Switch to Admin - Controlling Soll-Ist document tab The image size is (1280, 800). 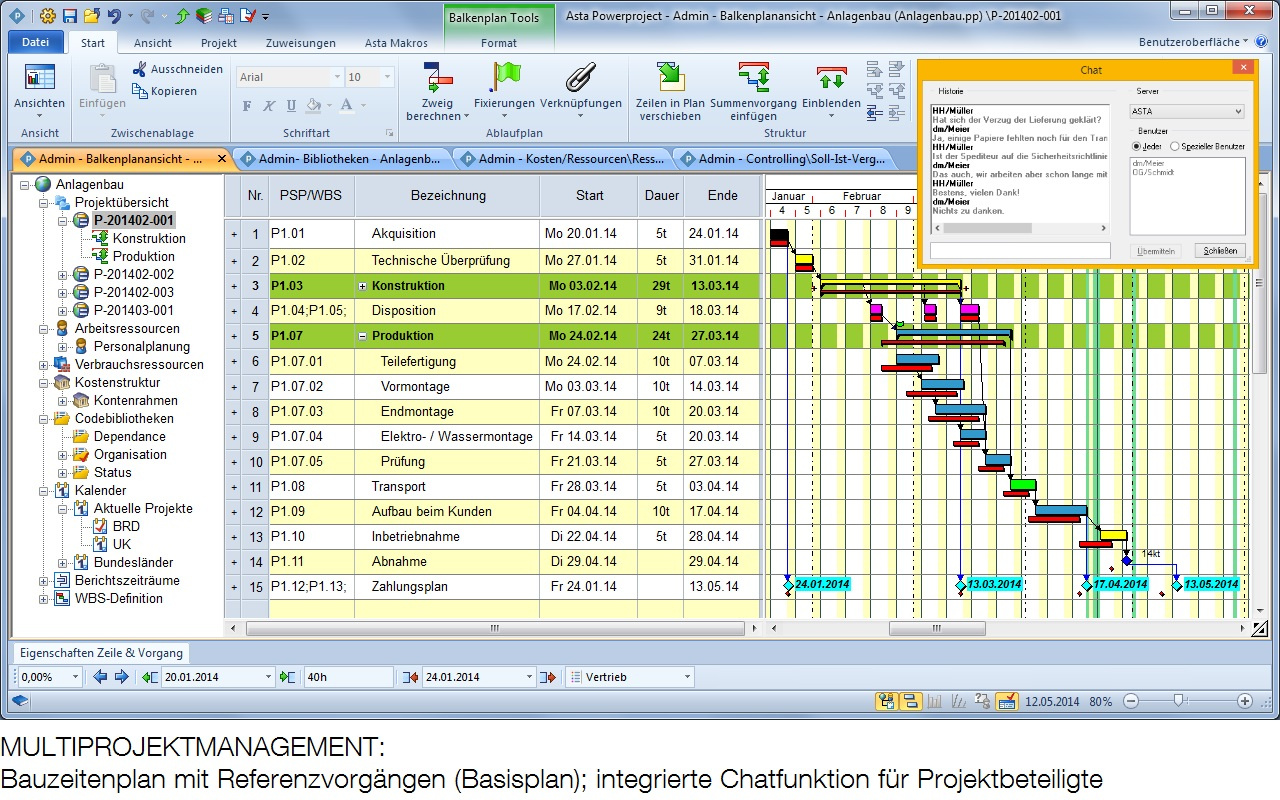point(783,159)
